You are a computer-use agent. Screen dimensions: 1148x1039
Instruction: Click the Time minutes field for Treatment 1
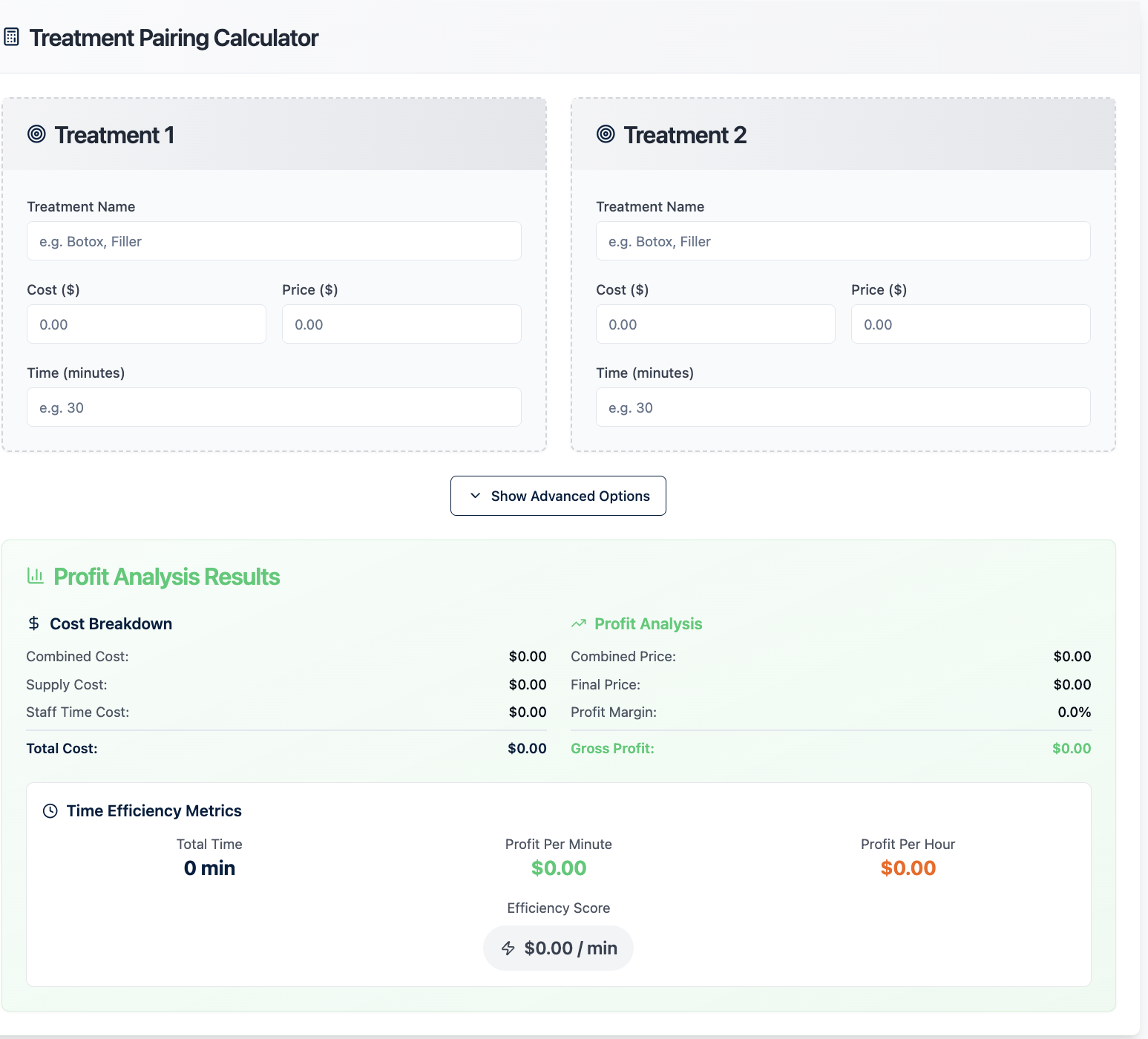274,407
